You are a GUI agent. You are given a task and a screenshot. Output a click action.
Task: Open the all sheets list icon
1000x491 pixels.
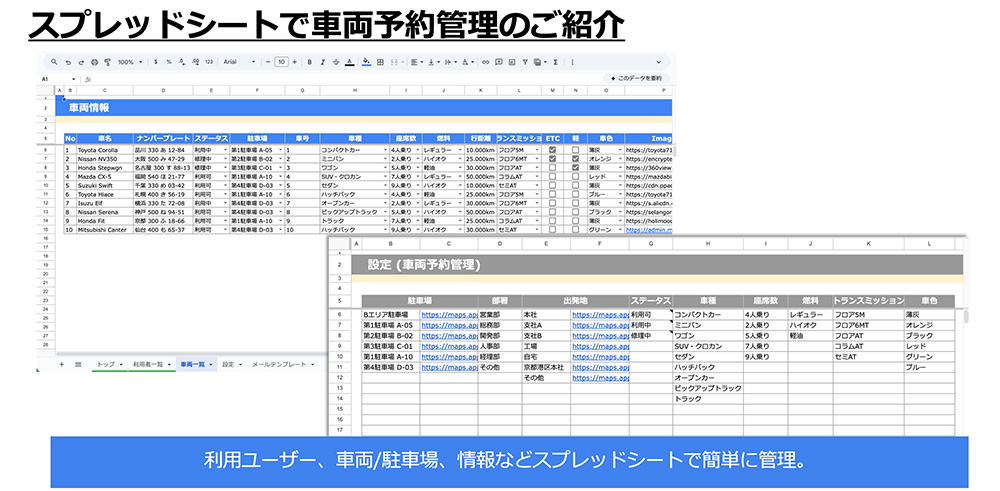tap(77, 365)
